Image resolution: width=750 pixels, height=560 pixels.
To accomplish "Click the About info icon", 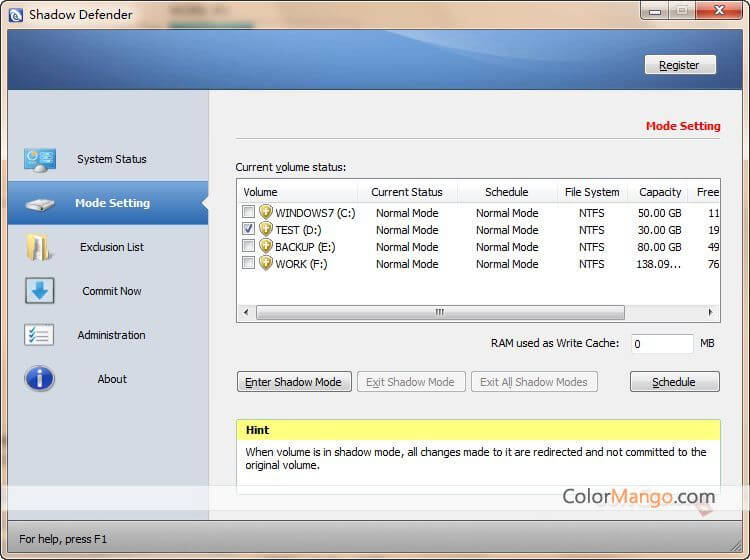I will pyautogui.click(x=40, y=379).
